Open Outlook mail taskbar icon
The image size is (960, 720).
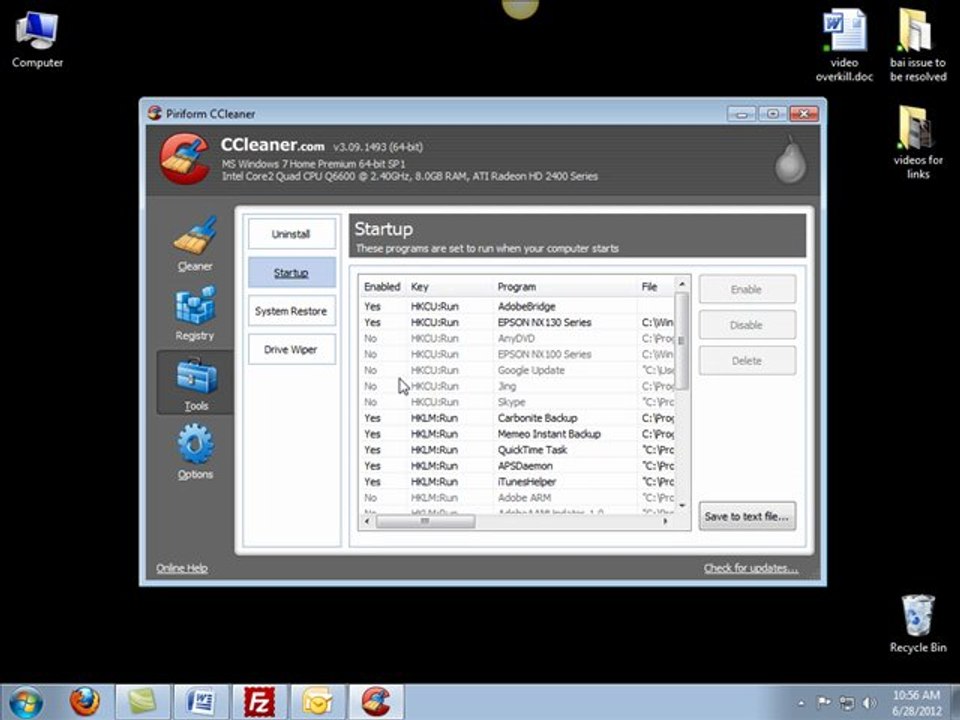coord(318,702)
